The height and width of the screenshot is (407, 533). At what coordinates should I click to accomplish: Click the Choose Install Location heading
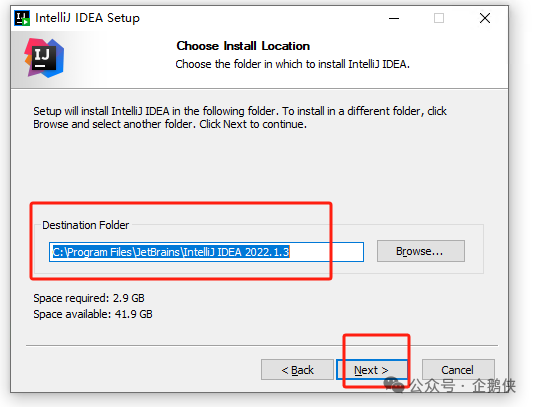pos(243,46)
